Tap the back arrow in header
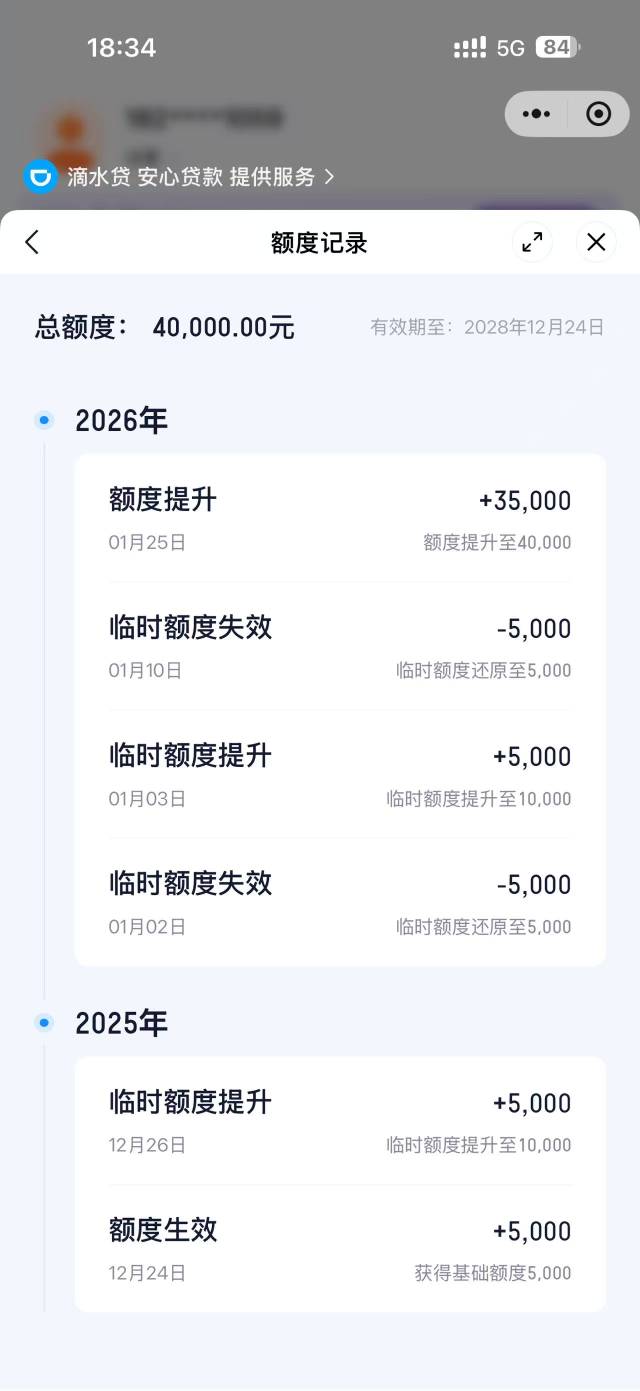Image resolution: width=640 pixels, height=1391 pixels. click(x=32, y=242)
